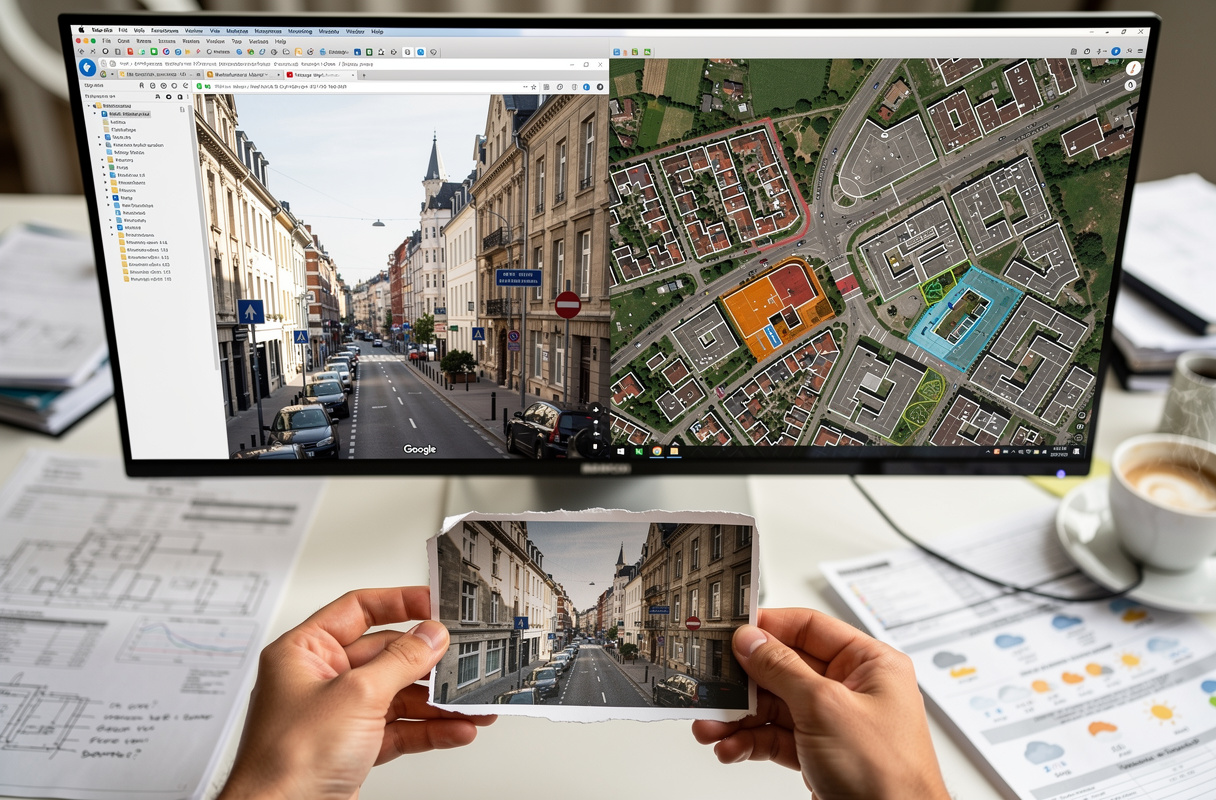The width and height of the screenshot is (1216, 800).
Task: Click the green security icon in address bar
Action: [x=199, y=87]
